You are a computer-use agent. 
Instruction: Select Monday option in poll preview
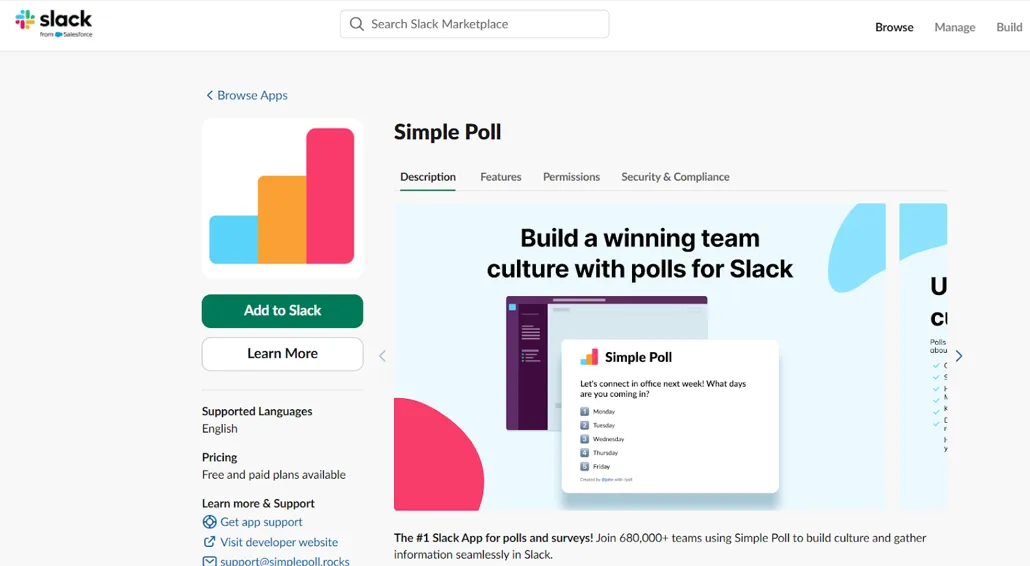[598, 412]
